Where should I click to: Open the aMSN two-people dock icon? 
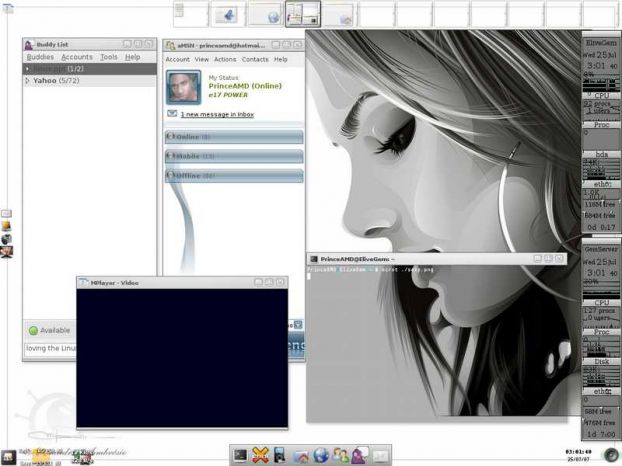[x=340, y=456]
